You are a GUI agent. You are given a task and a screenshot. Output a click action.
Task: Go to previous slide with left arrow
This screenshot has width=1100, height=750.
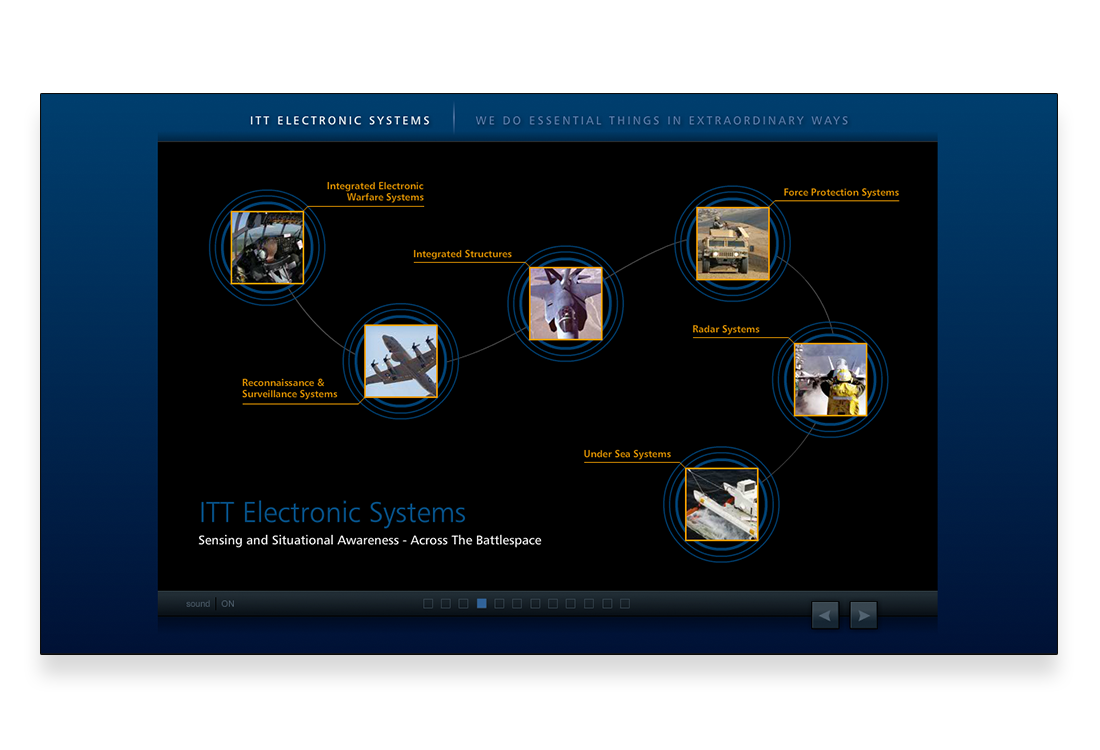pos(825,615)
